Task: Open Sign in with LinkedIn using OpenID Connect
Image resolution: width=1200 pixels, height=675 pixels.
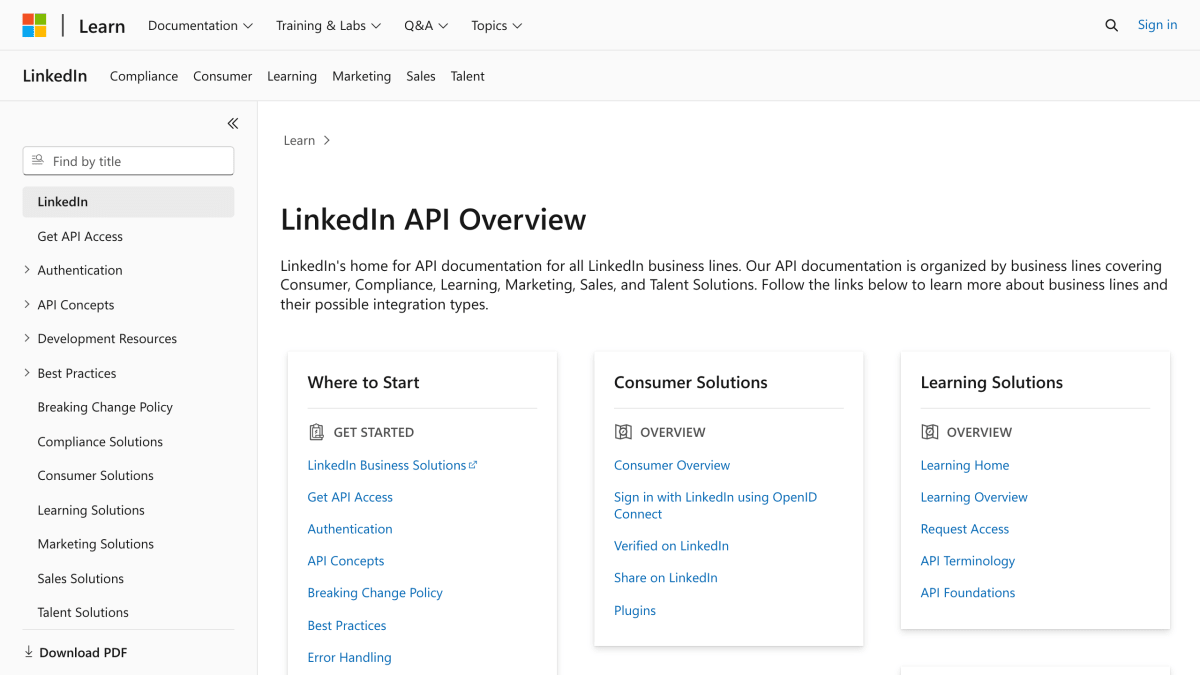Action: [715, 505]
